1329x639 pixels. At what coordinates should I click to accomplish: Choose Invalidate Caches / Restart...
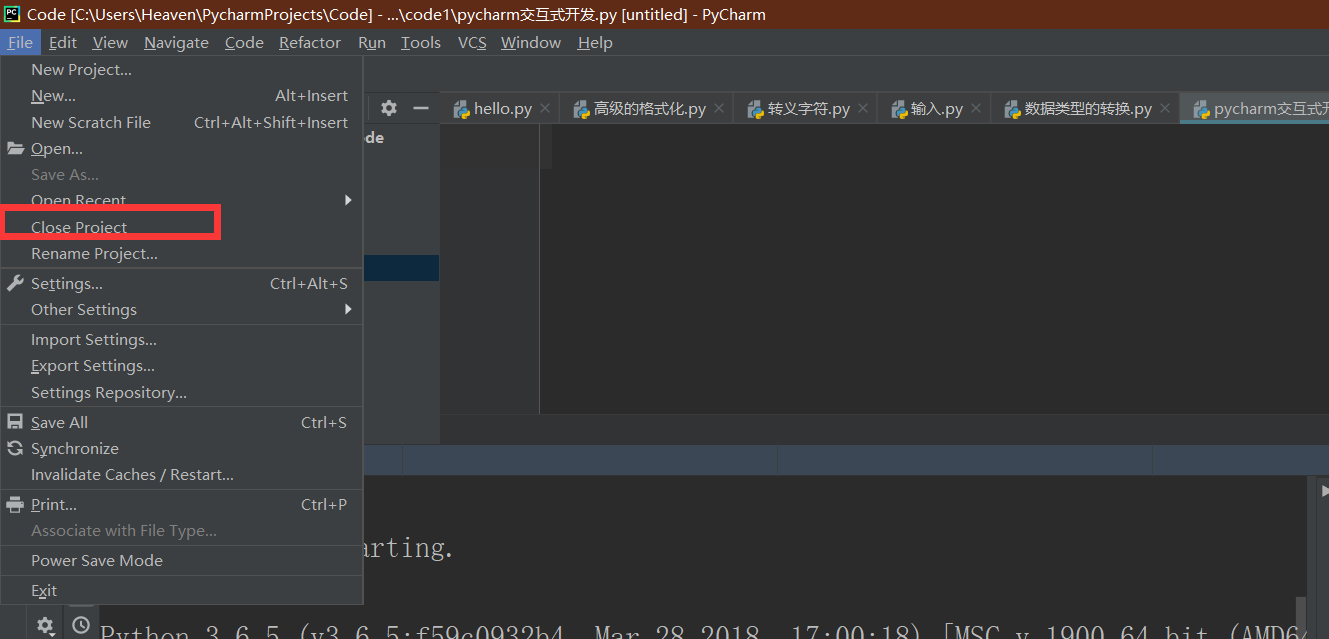pos(181,475)
